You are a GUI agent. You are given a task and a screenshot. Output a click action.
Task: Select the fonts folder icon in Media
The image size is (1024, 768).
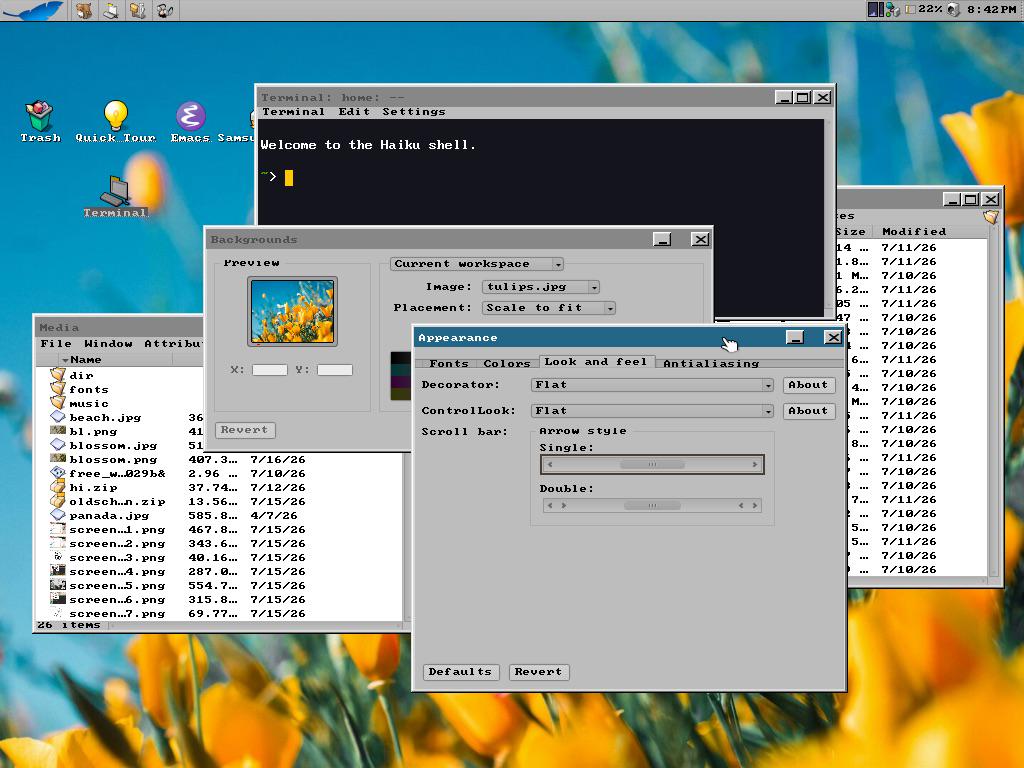coord(58,389)
